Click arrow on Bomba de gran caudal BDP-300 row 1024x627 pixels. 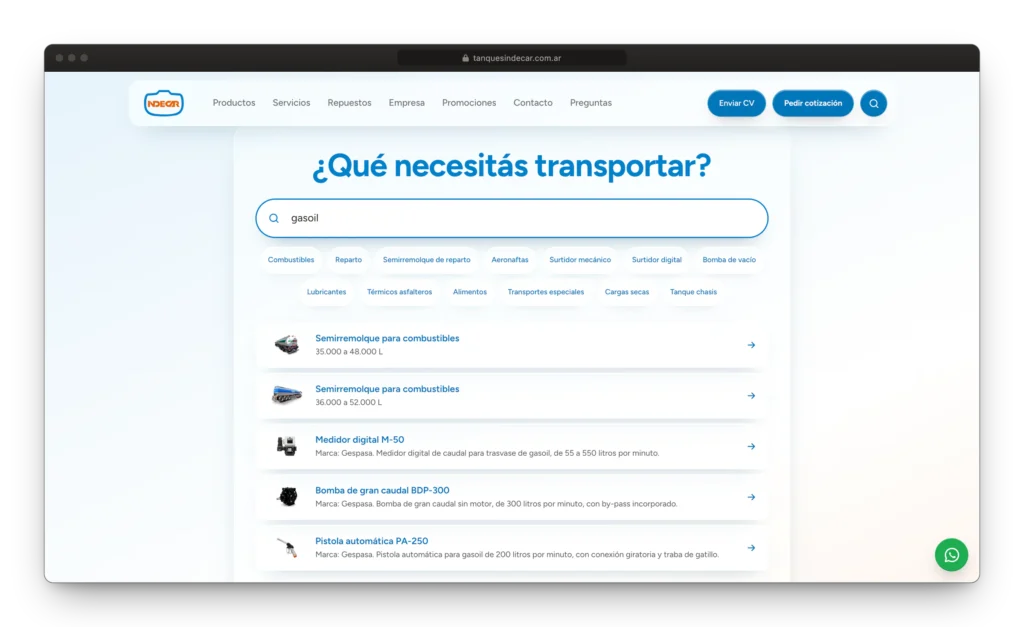pyautogui.click(x=751, y=497)
